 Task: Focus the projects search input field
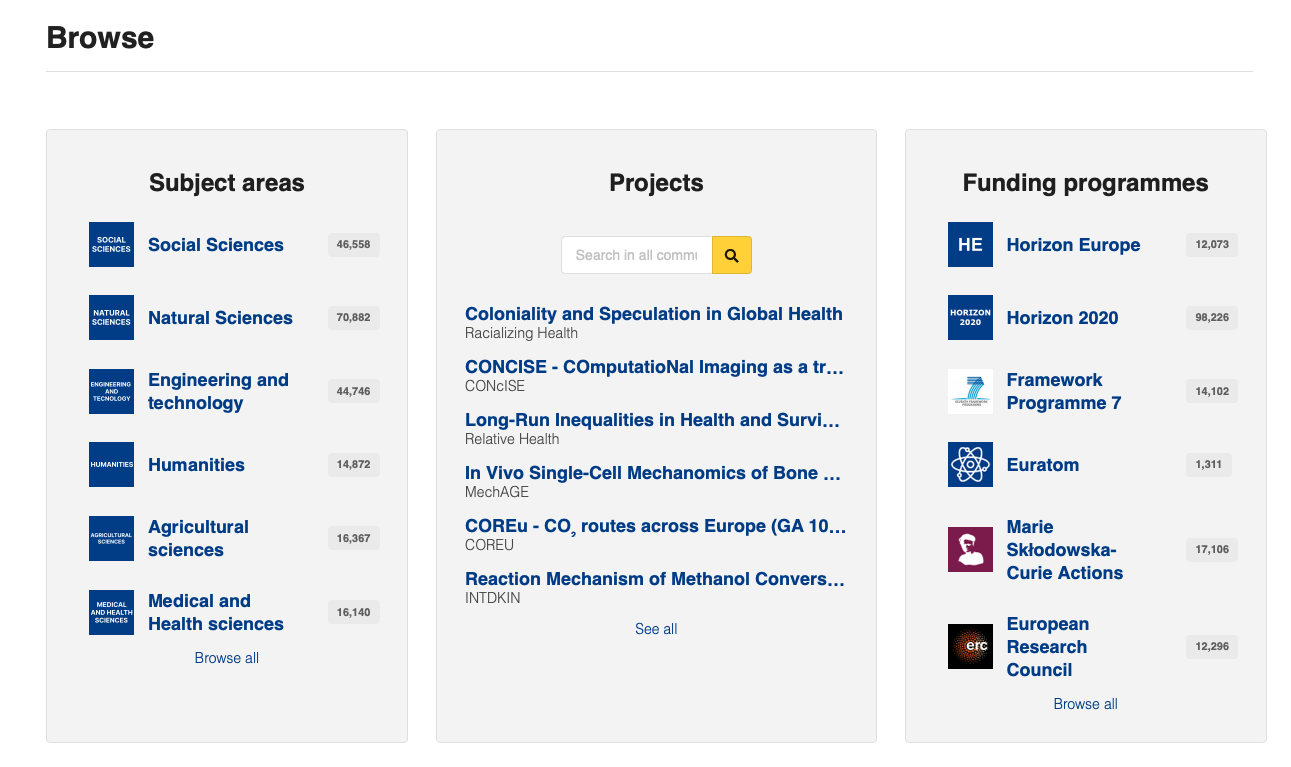tap(637, 255)
